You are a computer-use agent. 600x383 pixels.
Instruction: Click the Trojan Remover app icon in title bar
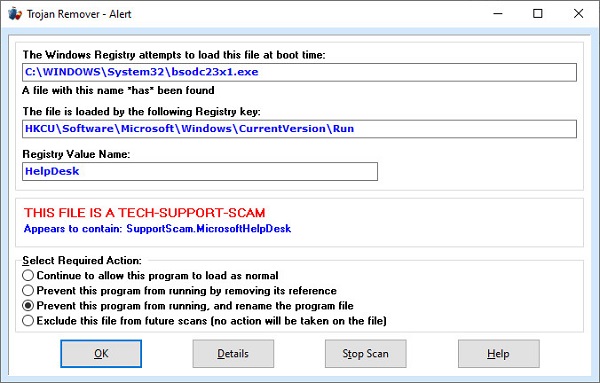click(x=15, y=14)
